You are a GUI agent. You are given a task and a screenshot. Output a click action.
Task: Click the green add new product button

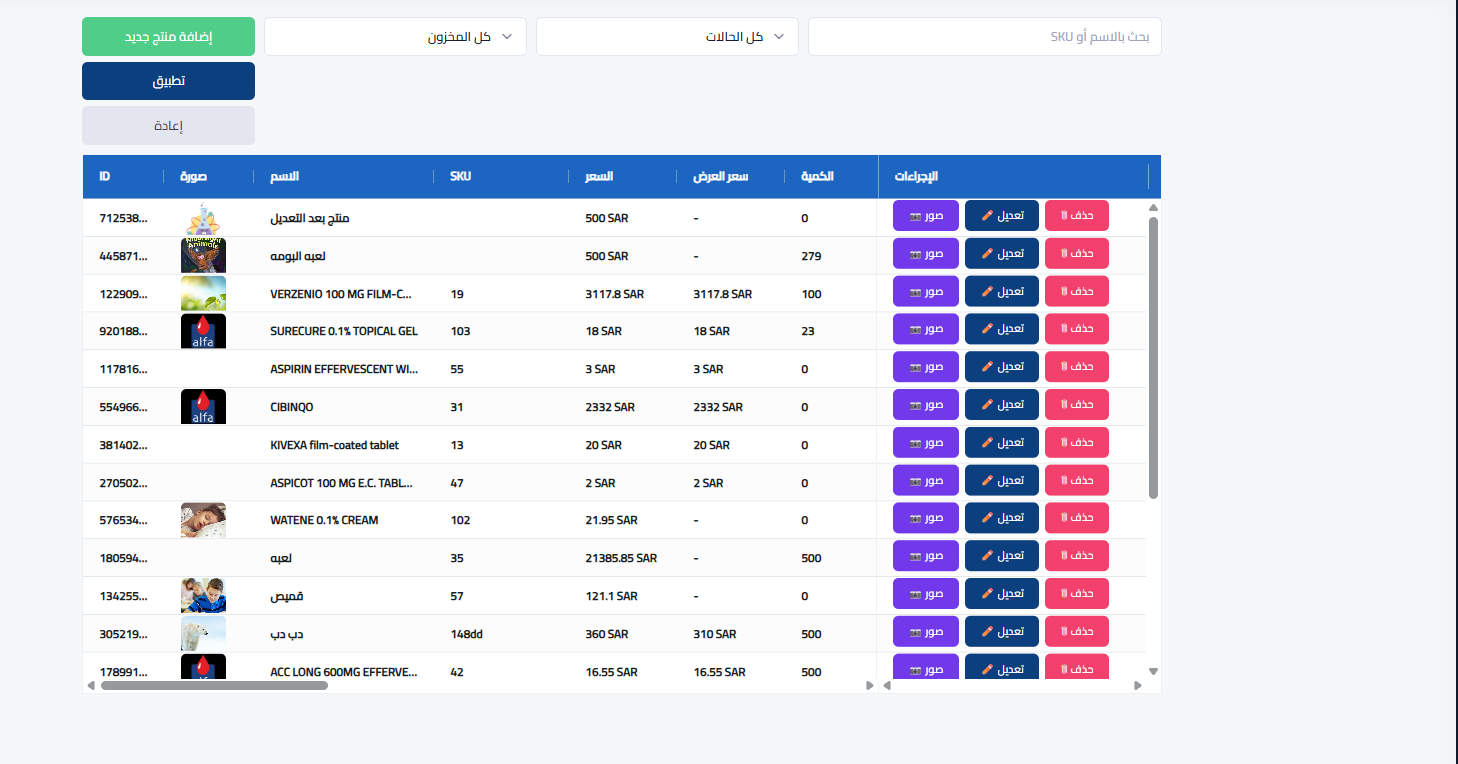coord(168,36)
